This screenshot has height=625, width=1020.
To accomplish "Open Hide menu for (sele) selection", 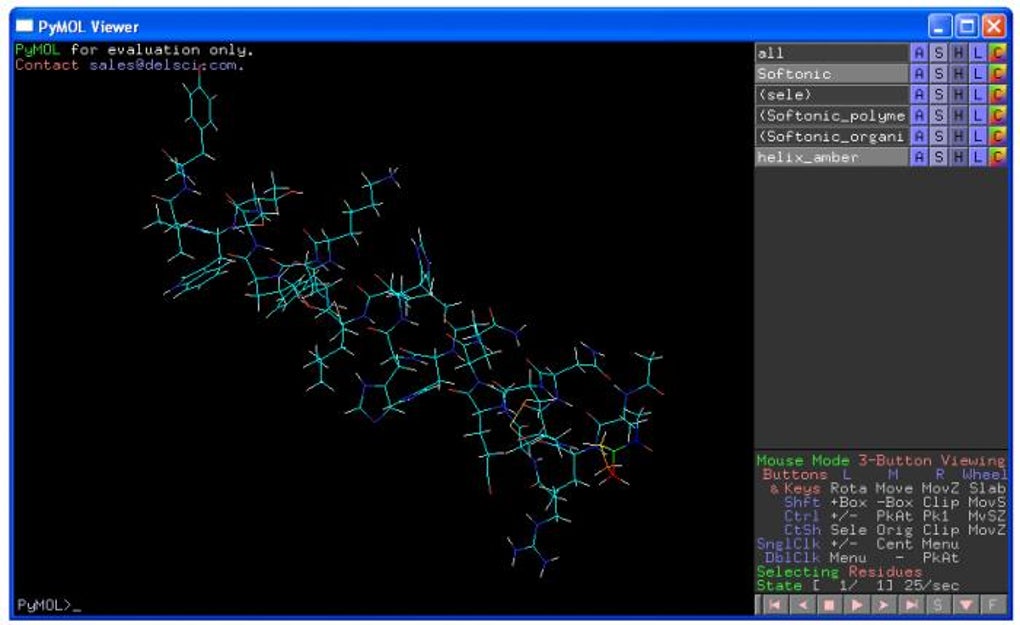I will [958, 94].
